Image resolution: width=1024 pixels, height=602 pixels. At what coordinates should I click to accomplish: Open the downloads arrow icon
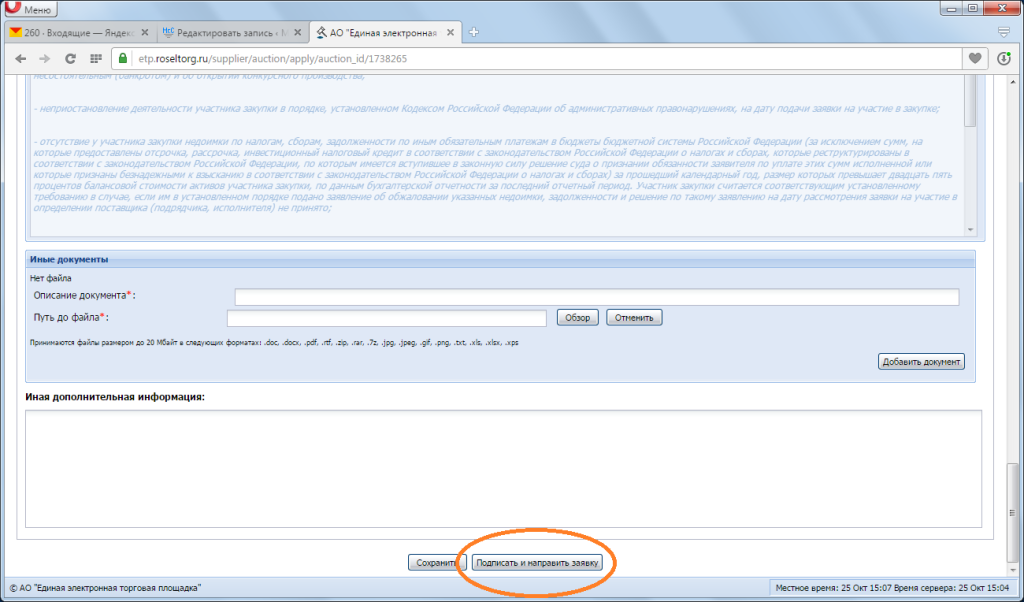click(x=1004, y=59)
